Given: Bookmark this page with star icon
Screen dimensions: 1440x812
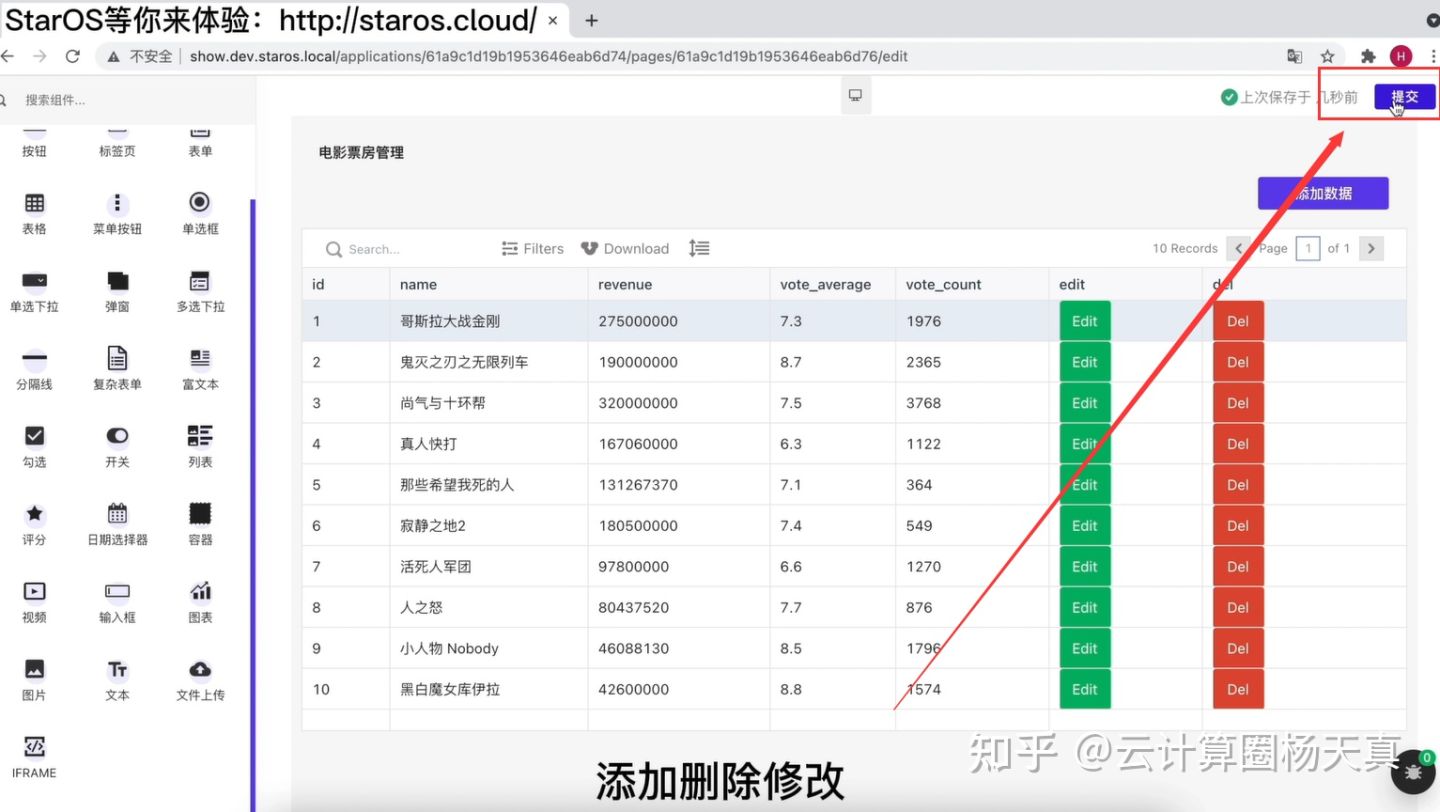Looking at the screenshot, I should 1328,56.
